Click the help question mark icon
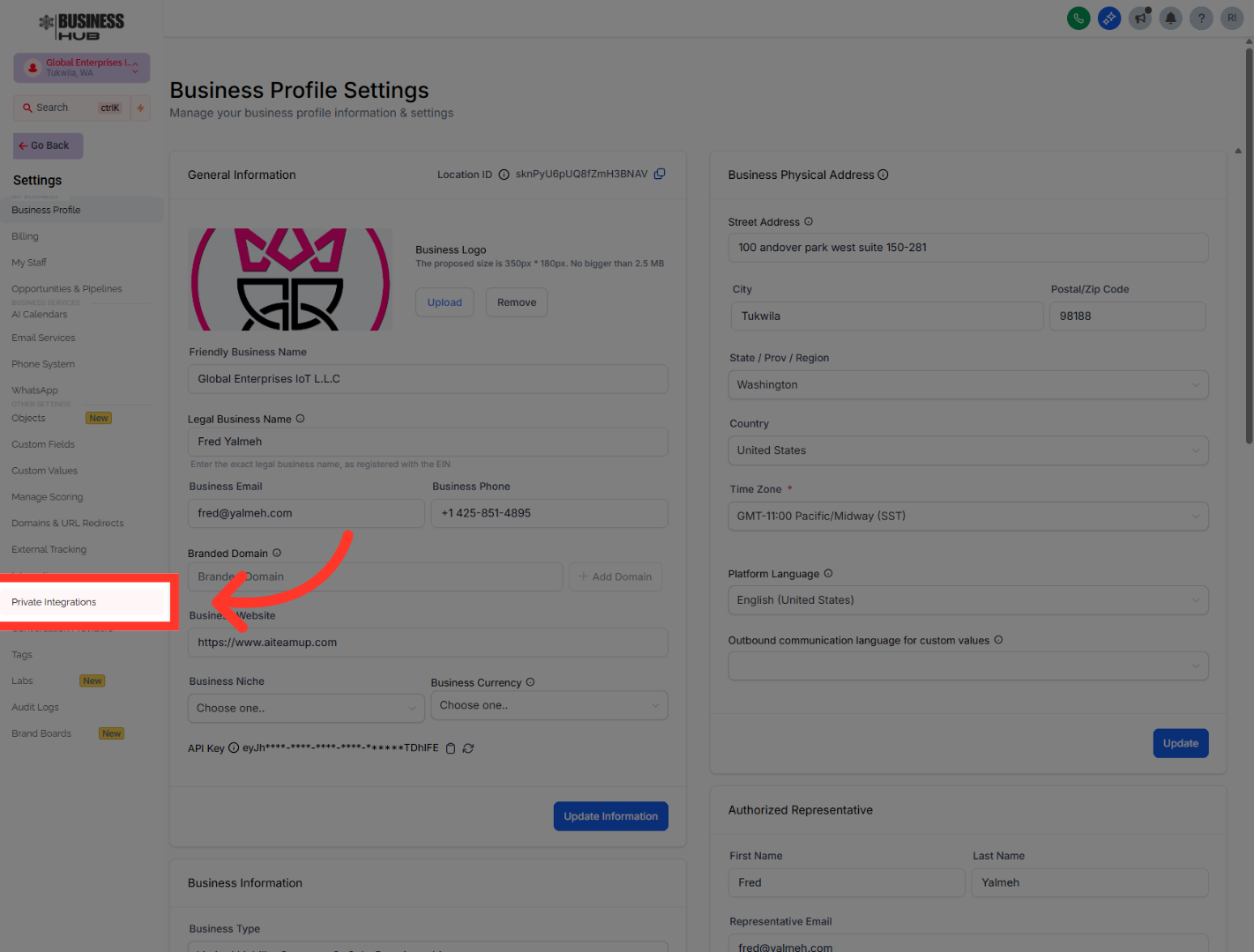Screen dimensions: 1254x952 1201,18
